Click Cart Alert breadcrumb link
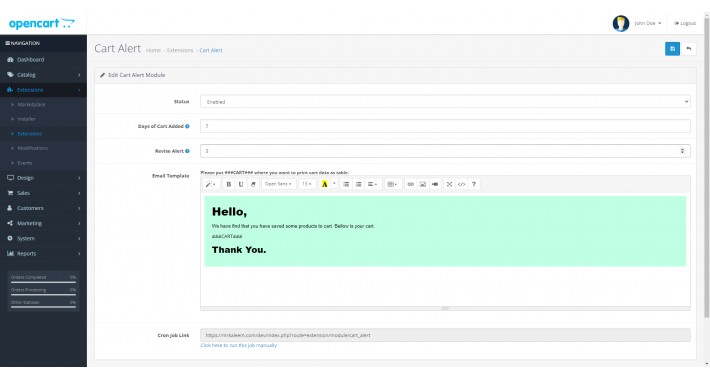 coord(211,50)
